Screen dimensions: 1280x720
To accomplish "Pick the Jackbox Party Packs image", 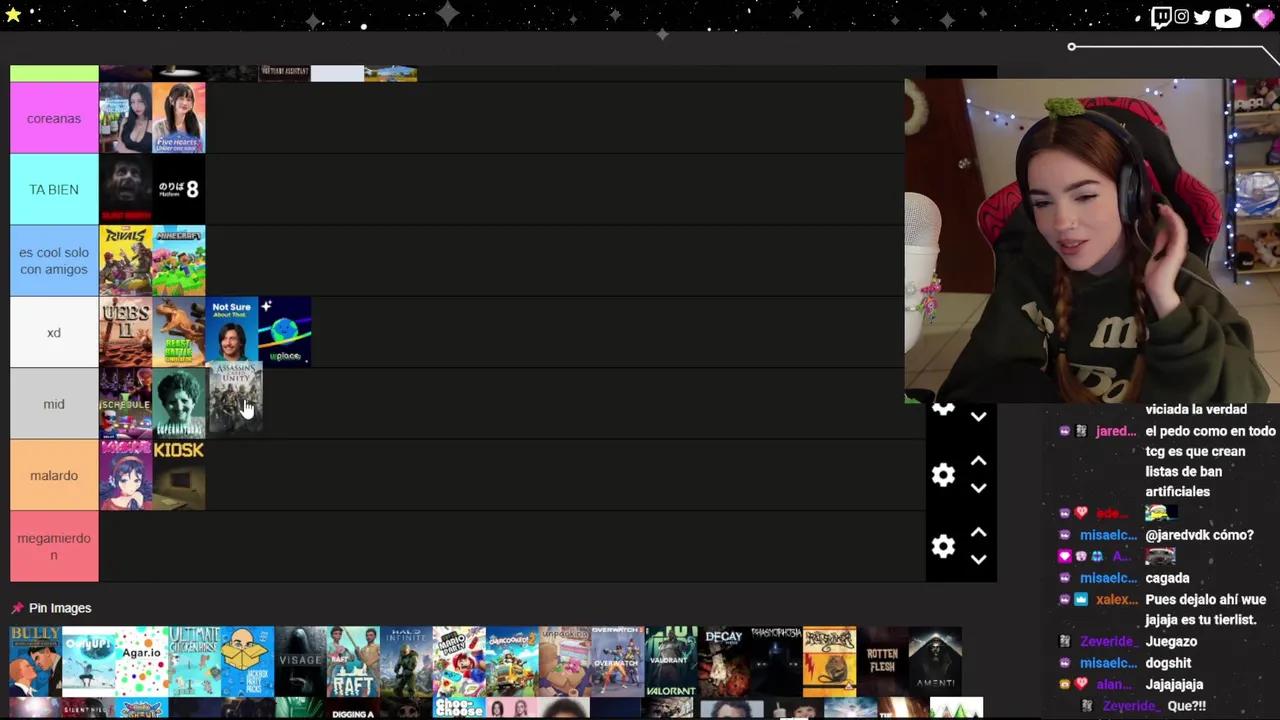I will pos(247,662).
